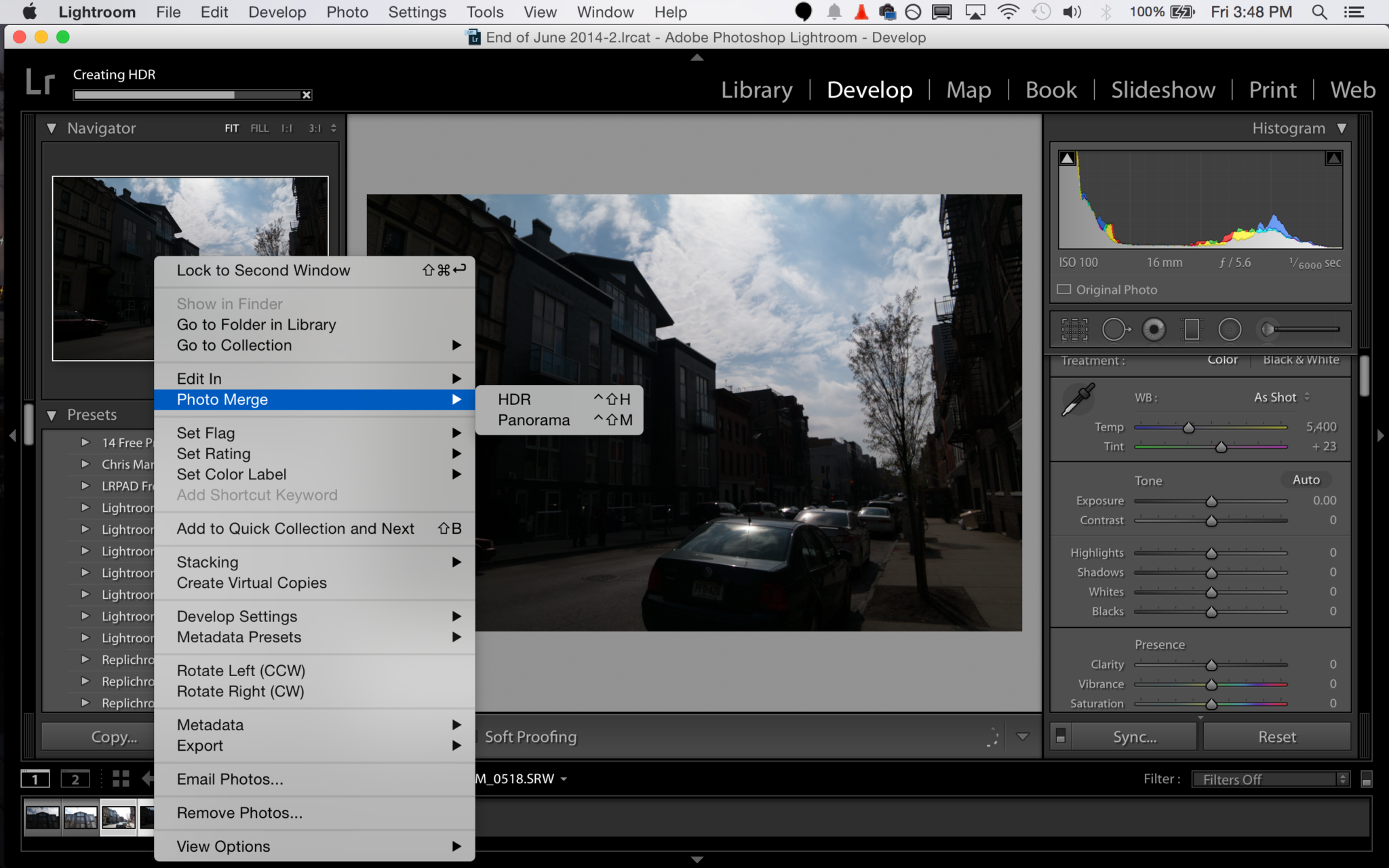Activate the Red Eye Correction tool

point(1154,330)
